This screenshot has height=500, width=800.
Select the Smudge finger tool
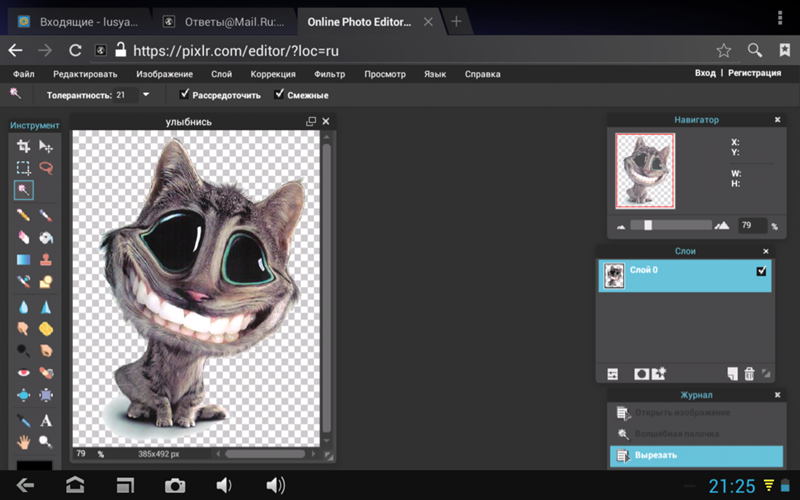click(x=23, y=329)
